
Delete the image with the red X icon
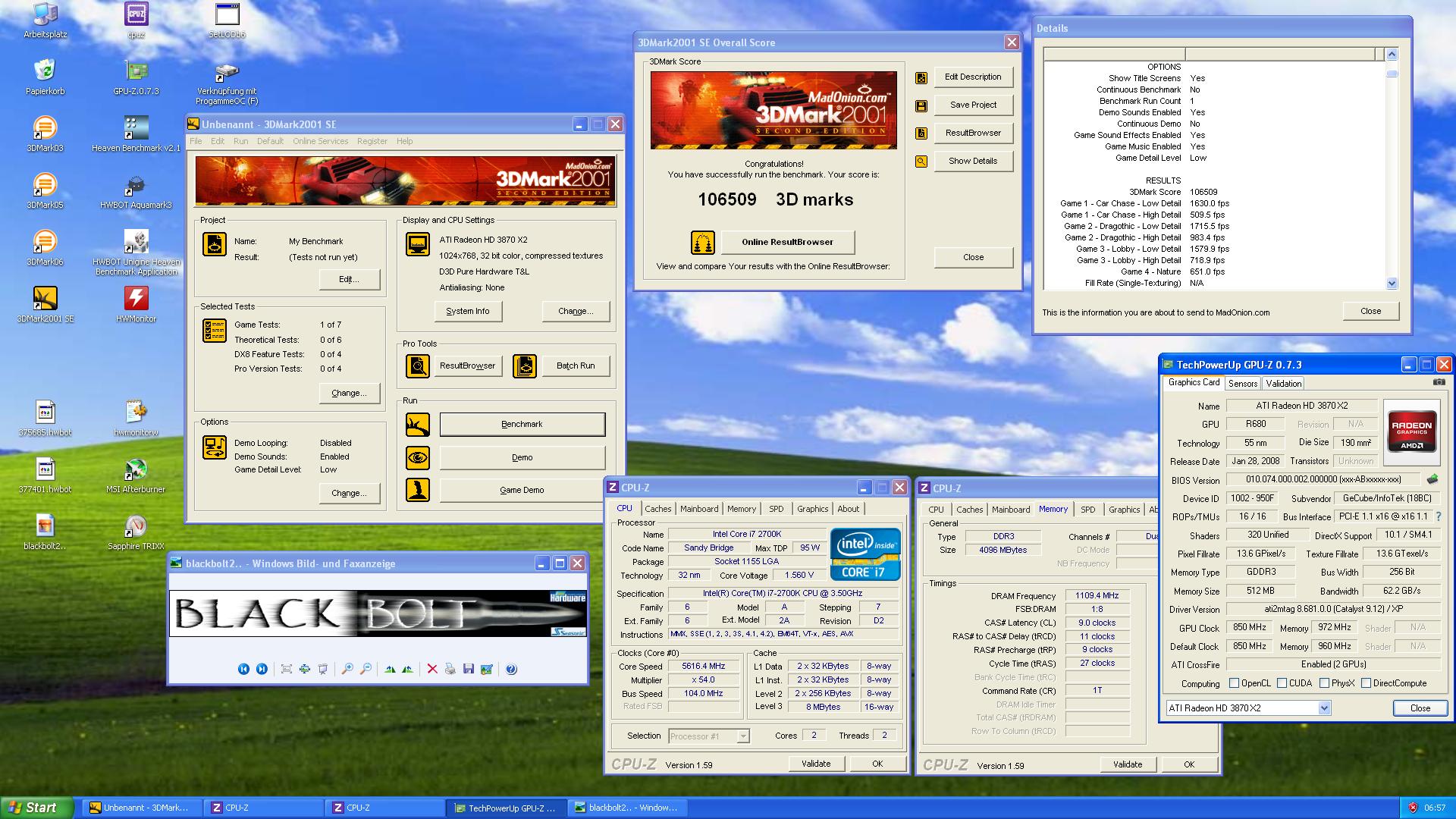coord(431,669)
